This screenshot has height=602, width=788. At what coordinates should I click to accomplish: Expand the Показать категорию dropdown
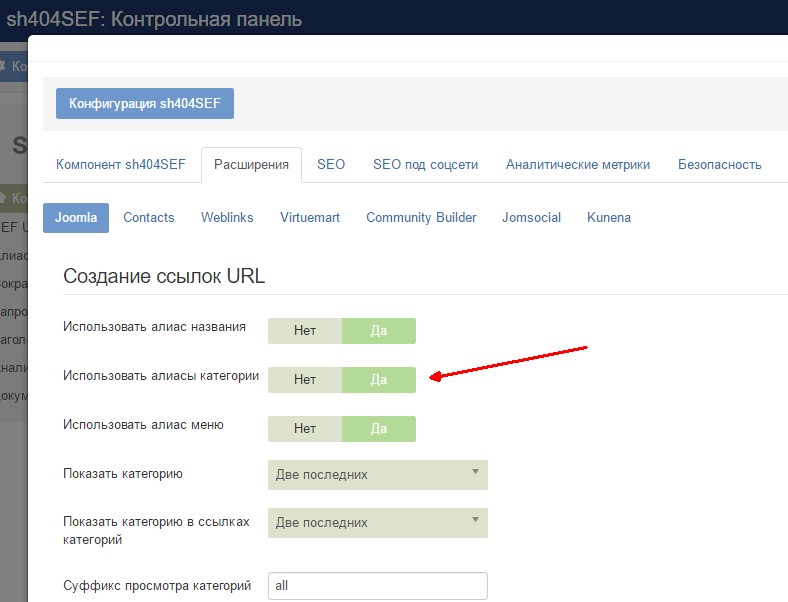point(377,475)
